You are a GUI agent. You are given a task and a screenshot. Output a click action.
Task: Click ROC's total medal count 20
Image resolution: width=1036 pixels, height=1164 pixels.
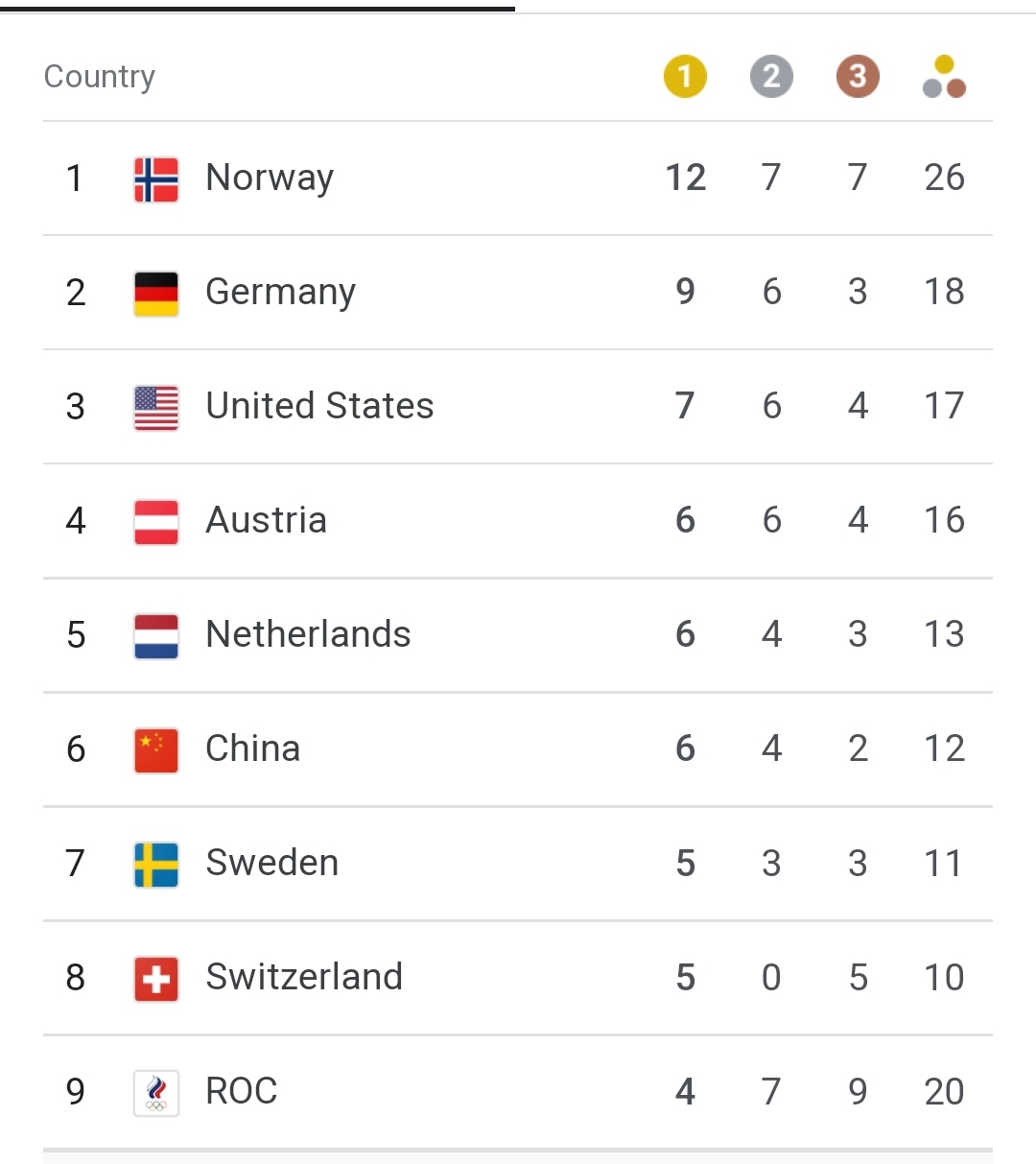944,1091
